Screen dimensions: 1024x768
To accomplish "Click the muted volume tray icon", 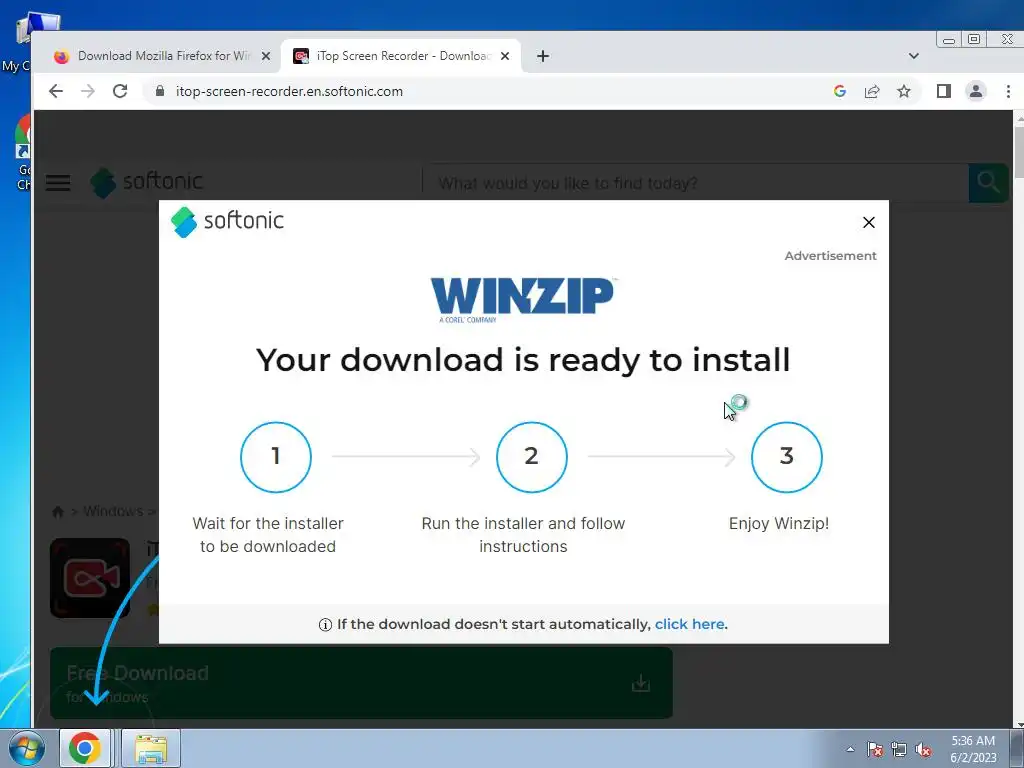I will (923, 749).
